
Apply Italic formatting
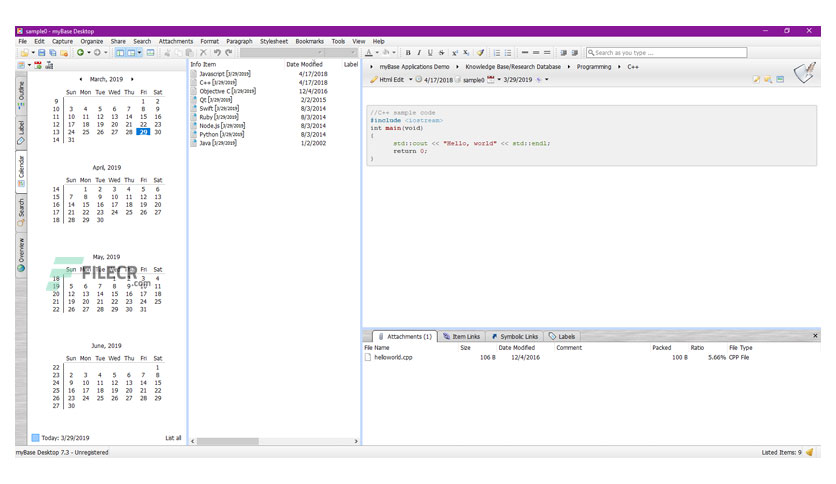[419, 53]
